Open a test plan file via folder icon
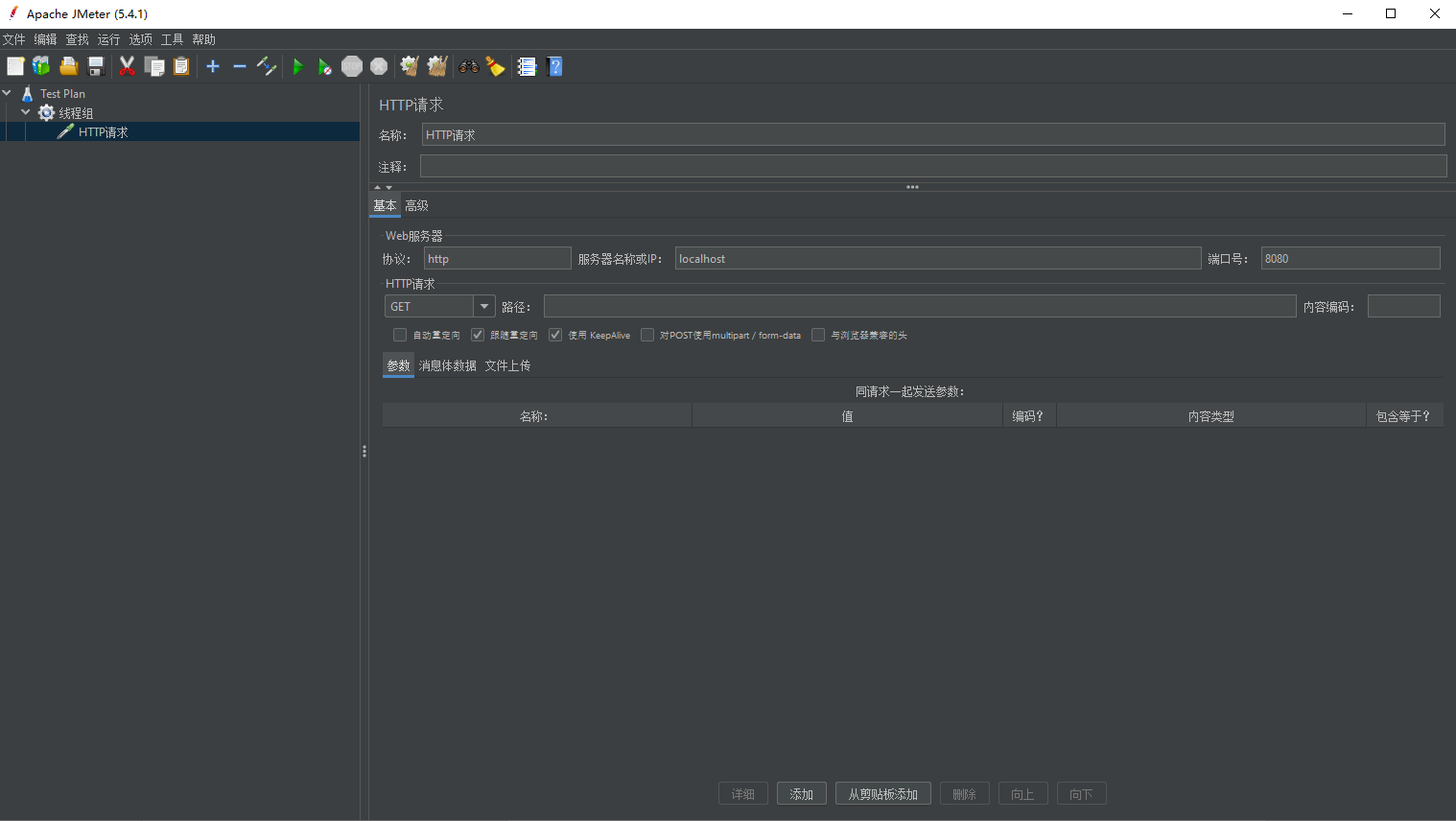 tap(69, 66)
